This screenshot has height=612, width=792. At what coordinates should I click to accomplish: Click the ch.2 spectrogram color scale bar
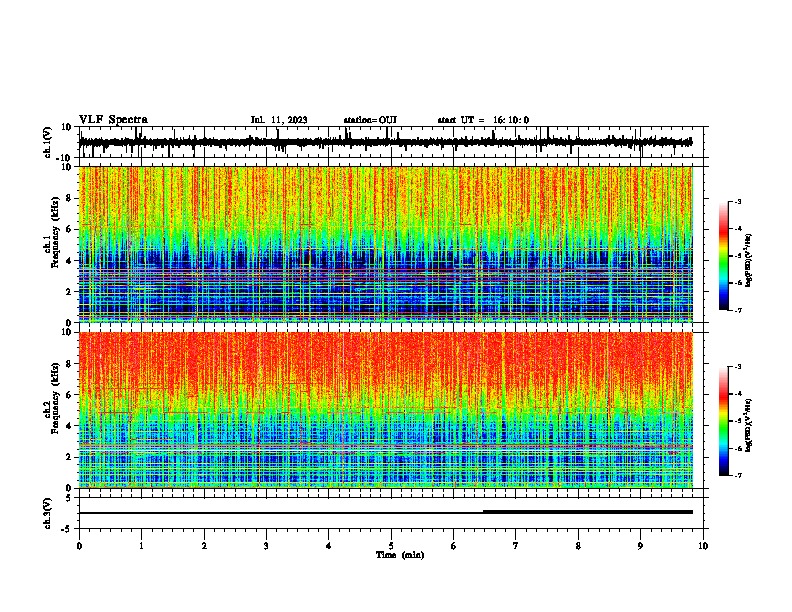(723, 421)
